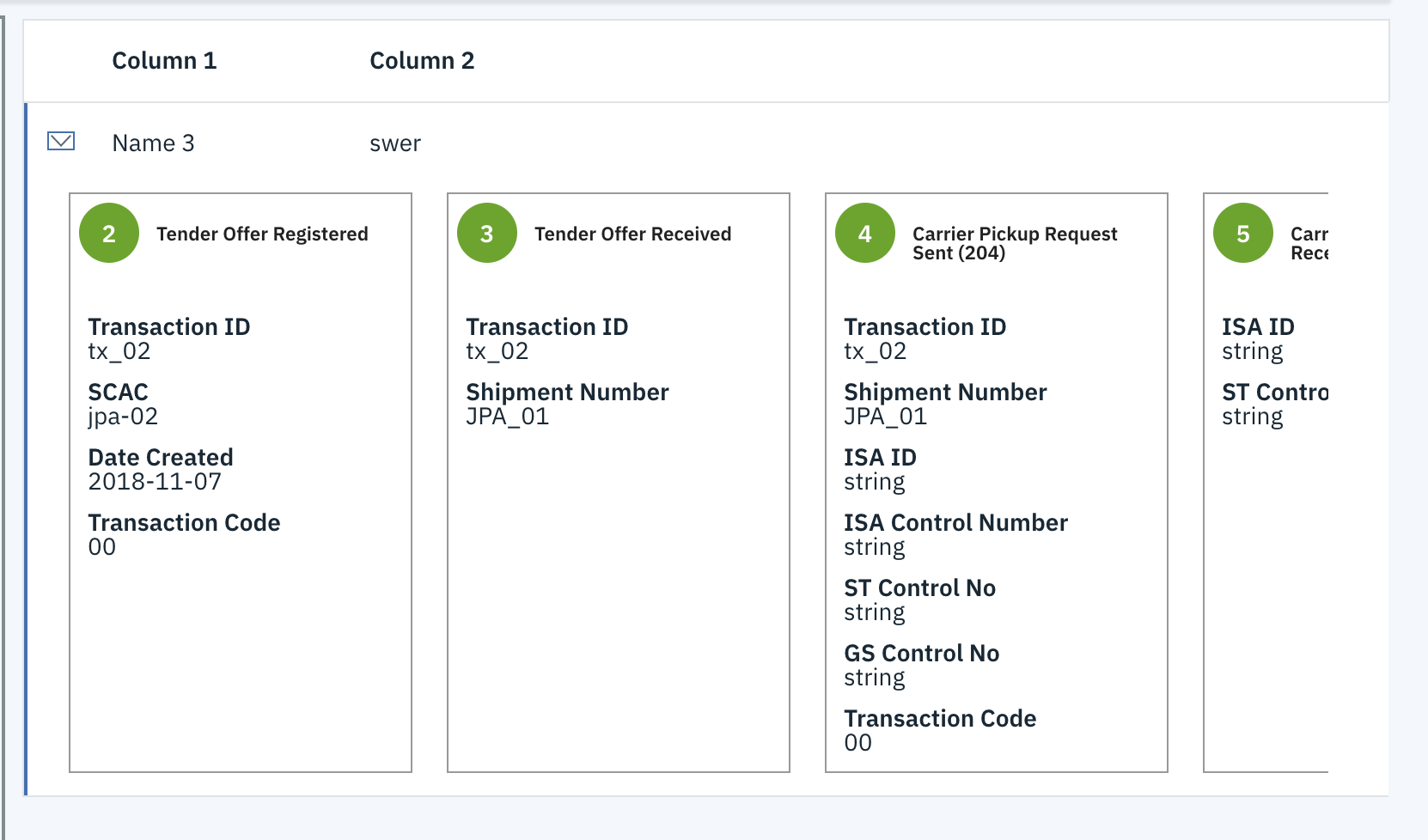Click the green step 5 badge
This screenshot has height=840, width=1428.
click(1243, 232)
